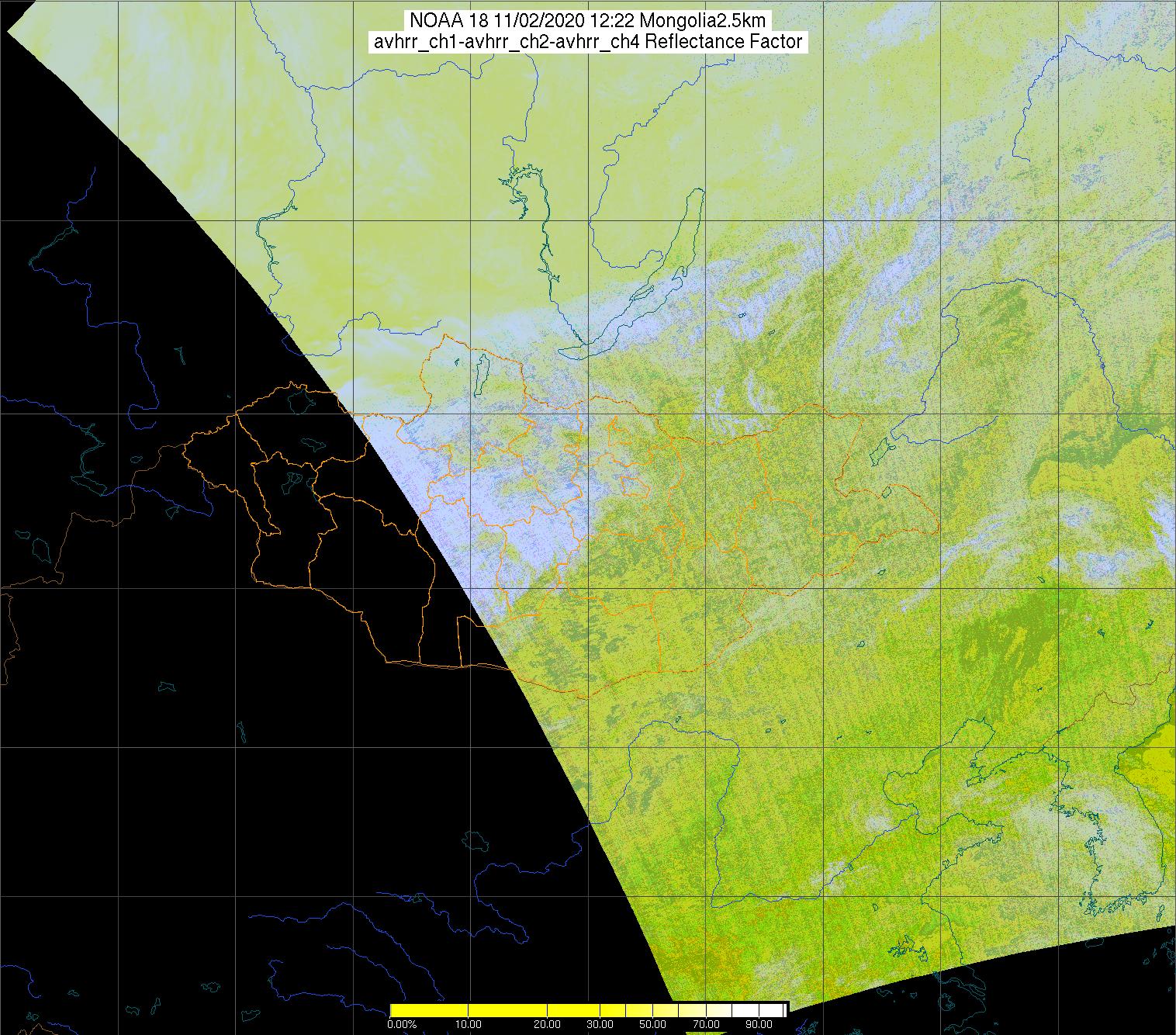This screenshot has height=1035, width=1176.
Task: Click the 'avhrr_ch1-avhrr_ch2-avhrr_ch4 Reflectance Factor' caption
Action: (588, 42)
